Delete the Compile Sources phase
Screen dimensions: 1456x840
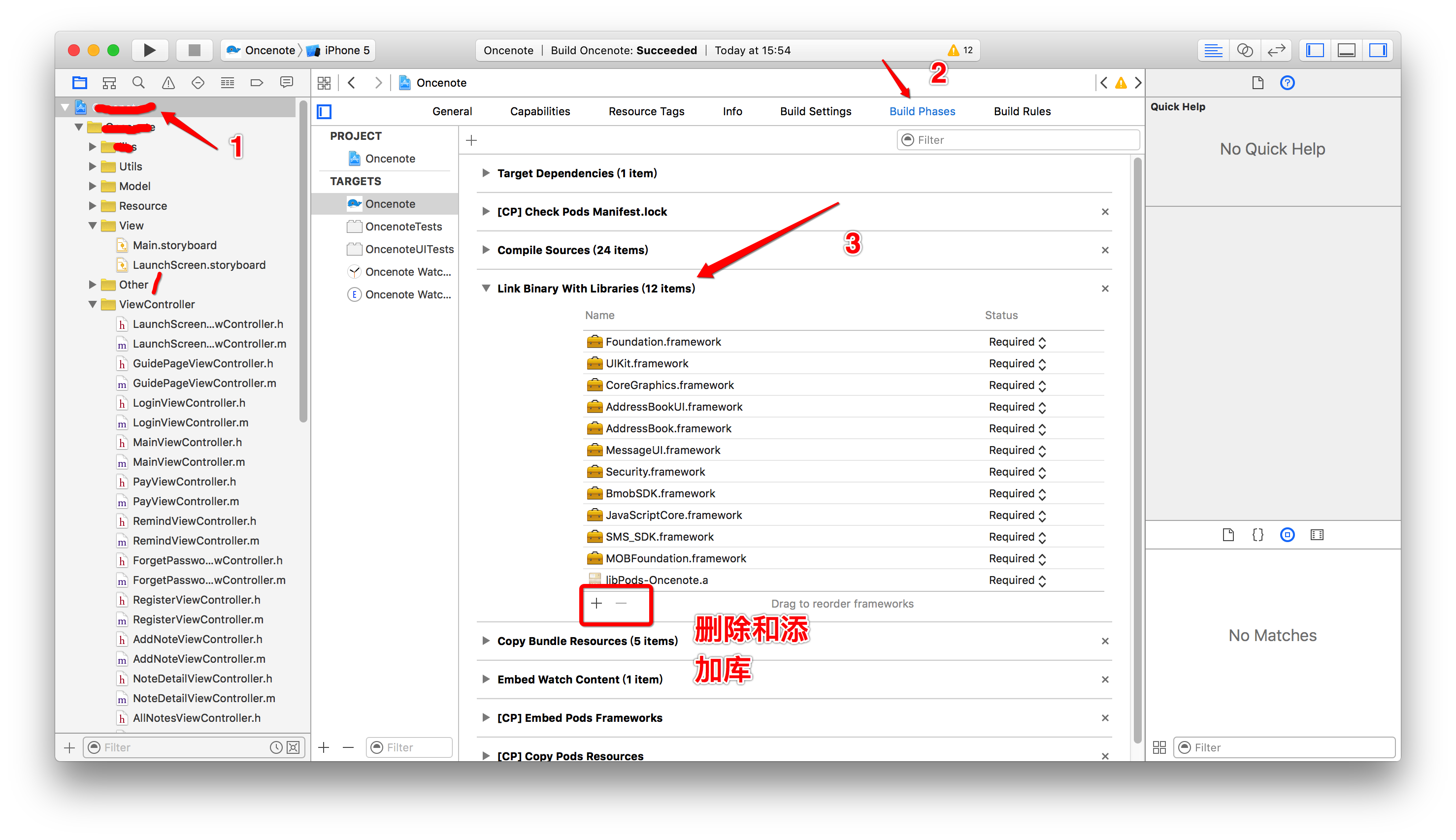click(1105, 250)
